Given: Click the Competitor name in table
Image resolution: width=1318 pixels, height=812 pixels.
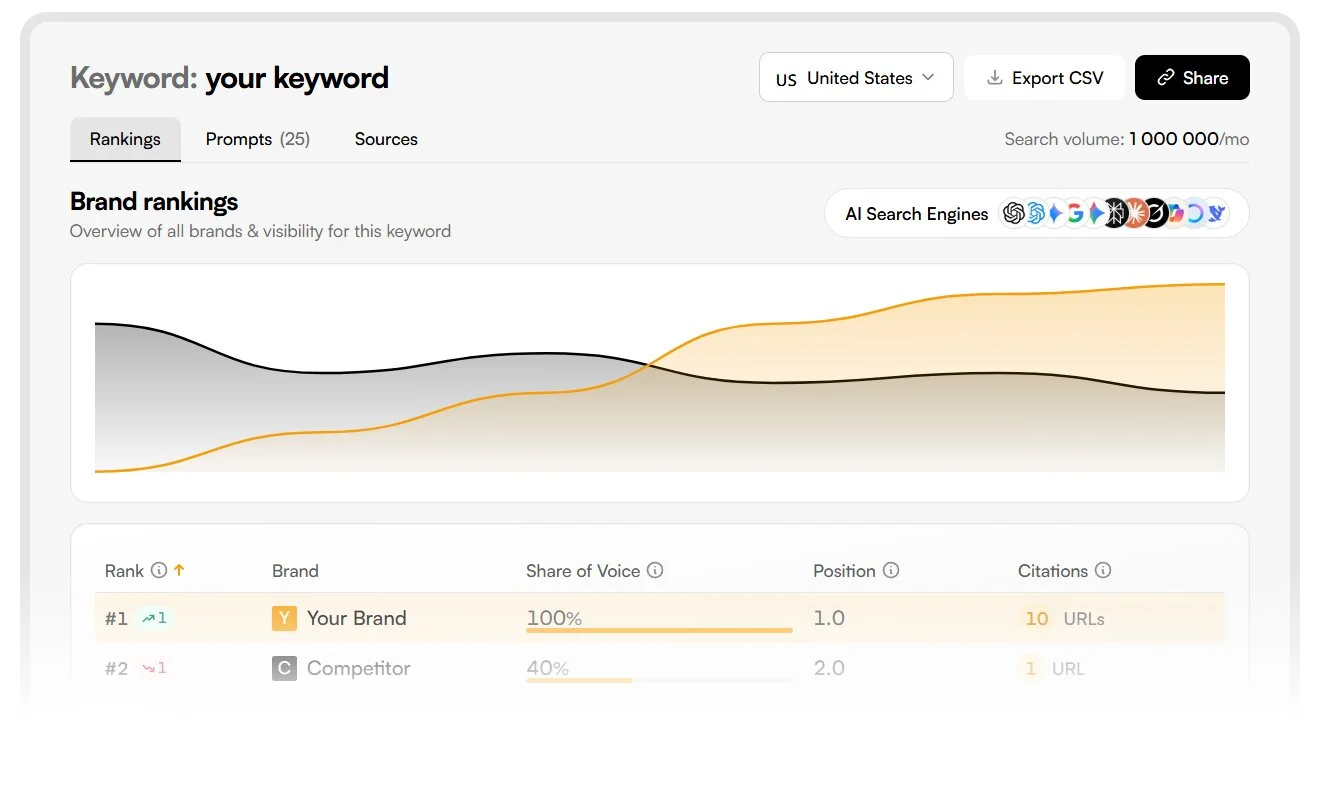Looking at the screenshot, I should [x=358, y=668].
